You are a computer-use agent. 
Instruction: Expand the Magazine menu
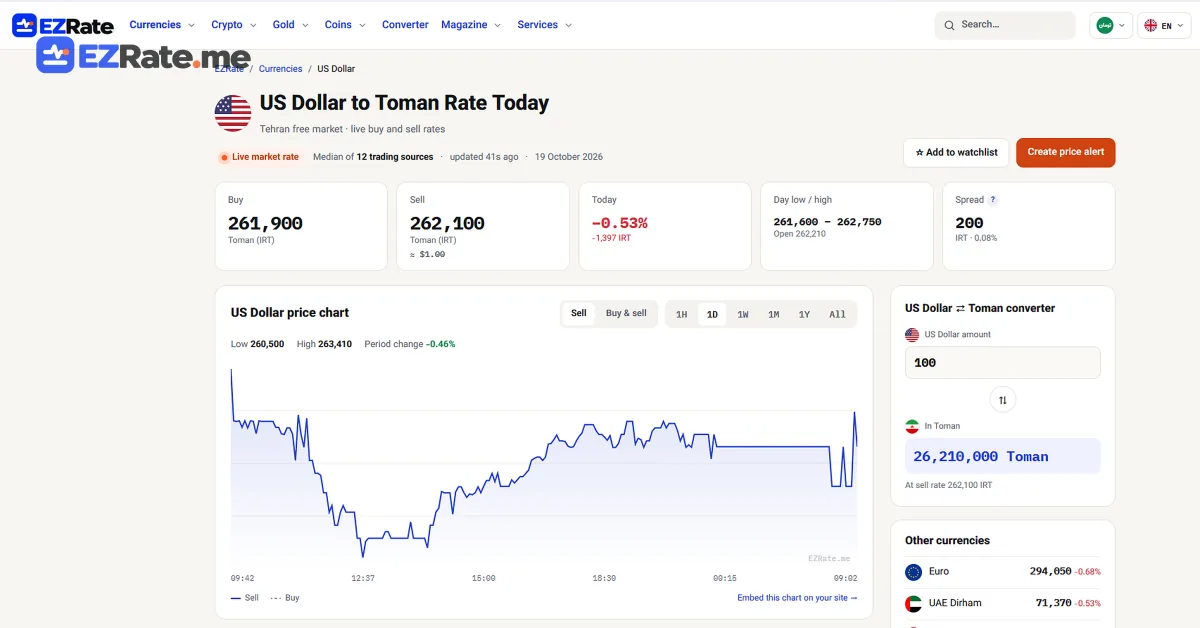pos(471,25)
